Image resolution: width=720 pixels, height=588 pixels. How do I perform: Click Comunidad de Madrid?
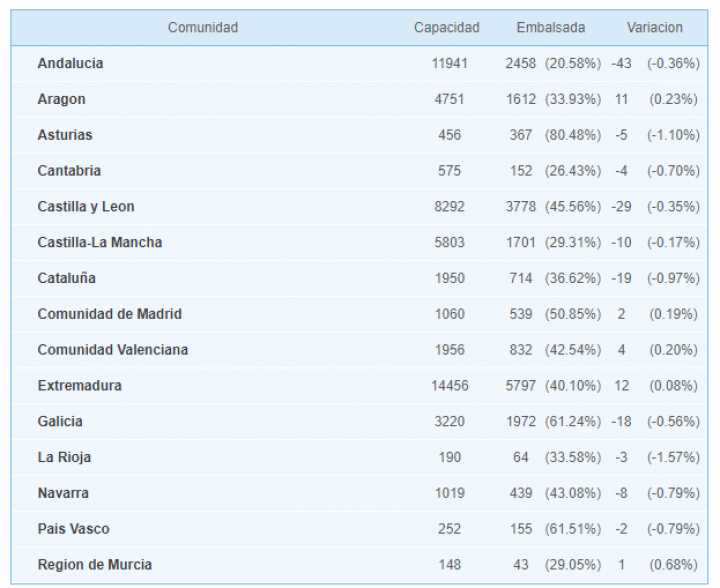pyautogui.click(x=109, y=314)
